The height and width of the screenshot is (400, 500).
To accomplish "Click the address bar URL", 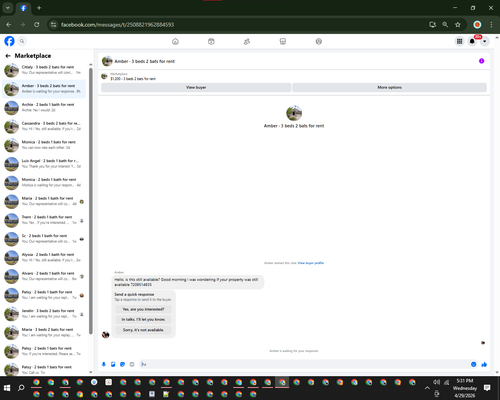I will point(117,25).
